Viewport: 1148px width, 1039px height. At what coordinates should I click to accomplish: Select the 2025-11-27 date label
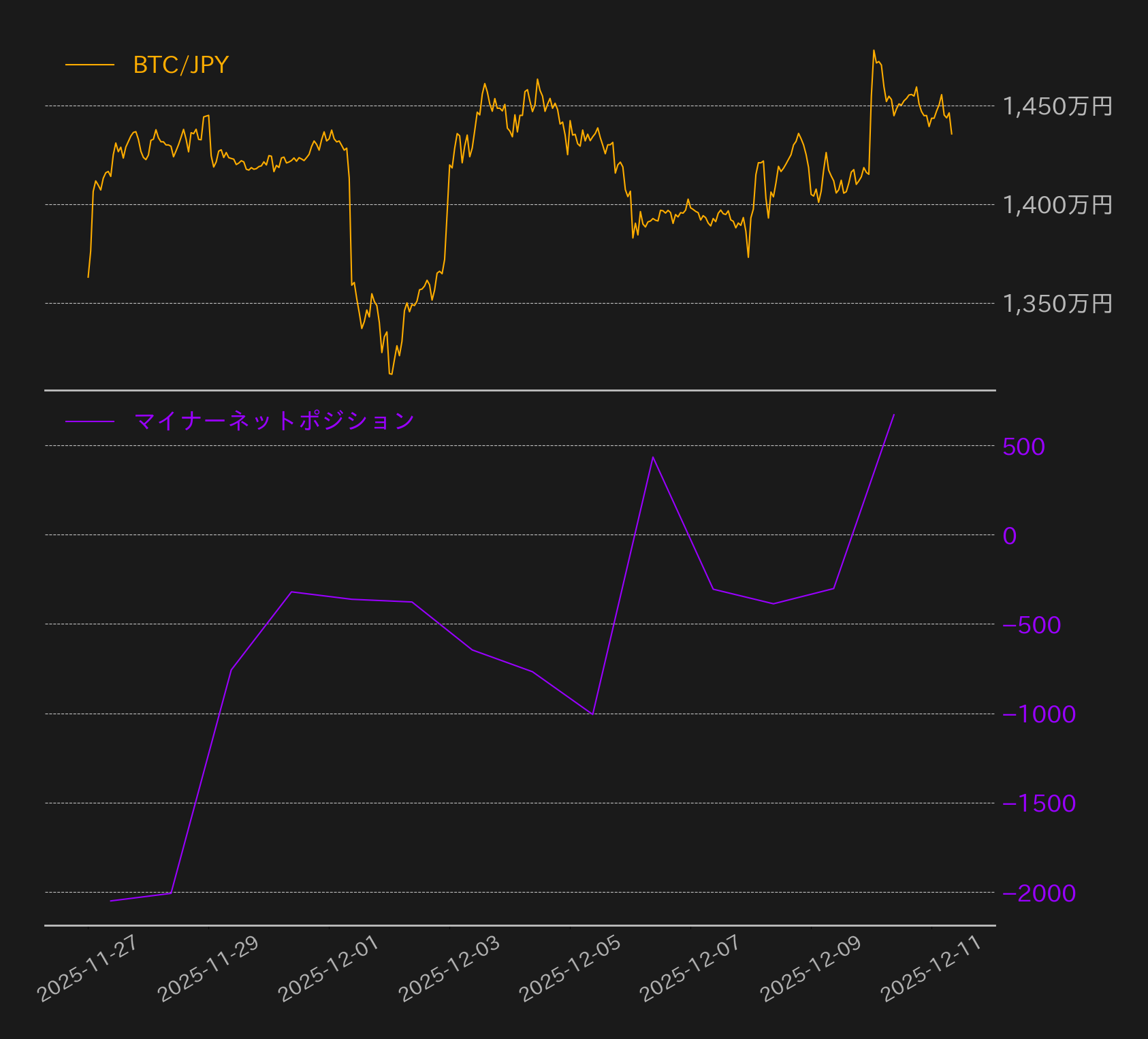(x=87, y=968)
